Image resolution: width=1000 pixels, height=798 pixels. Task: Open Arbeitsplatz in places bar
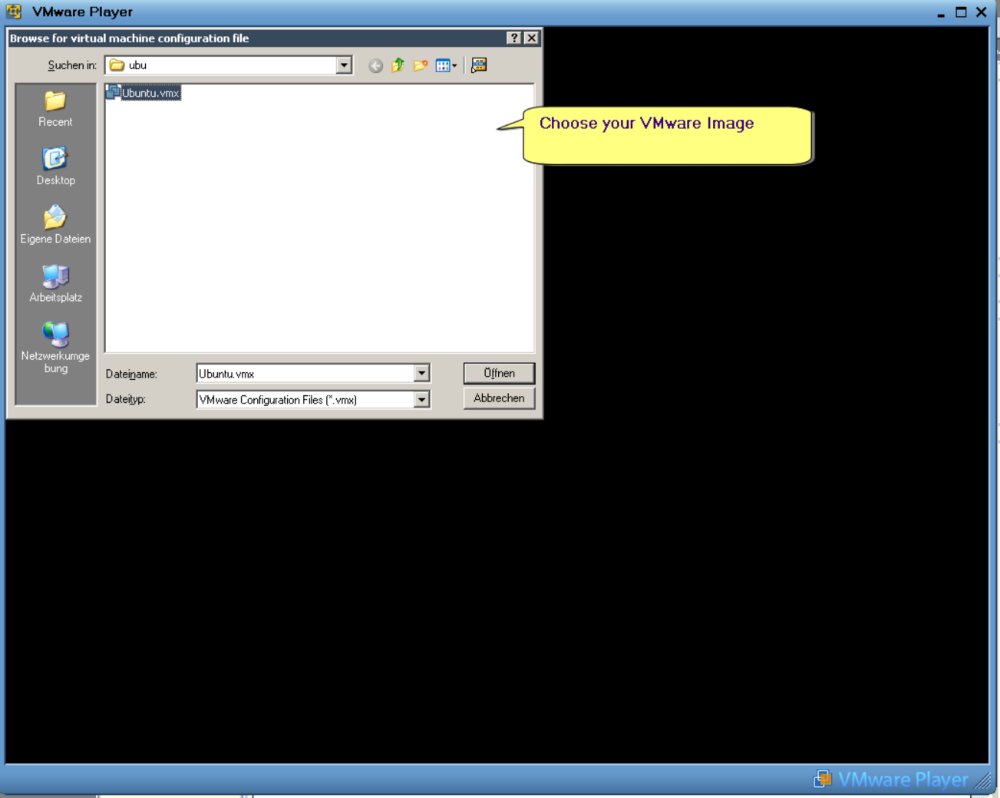[x=55, y=284]
